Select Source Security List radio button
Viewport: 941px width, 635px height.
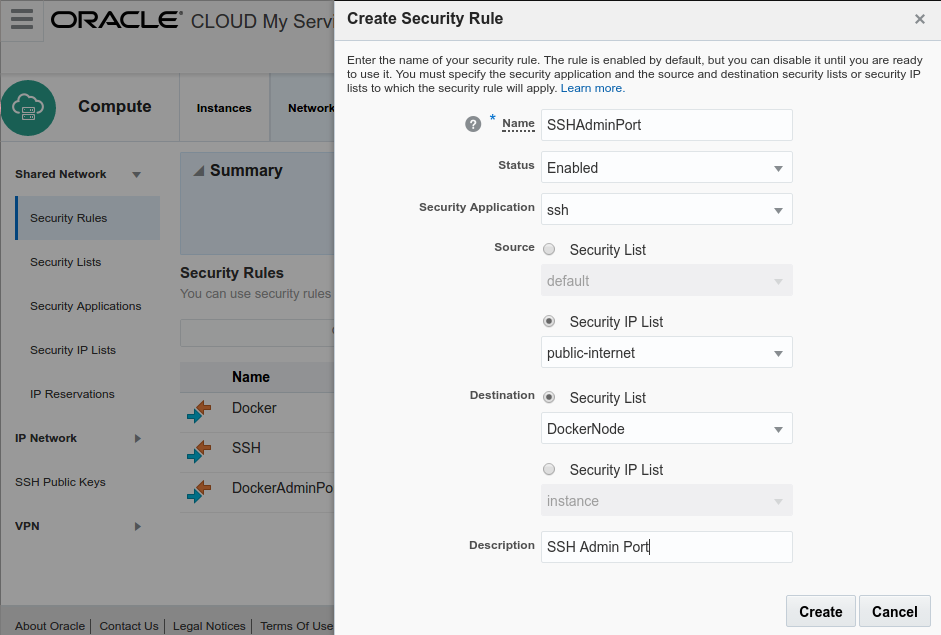click(x=549, y=249)
